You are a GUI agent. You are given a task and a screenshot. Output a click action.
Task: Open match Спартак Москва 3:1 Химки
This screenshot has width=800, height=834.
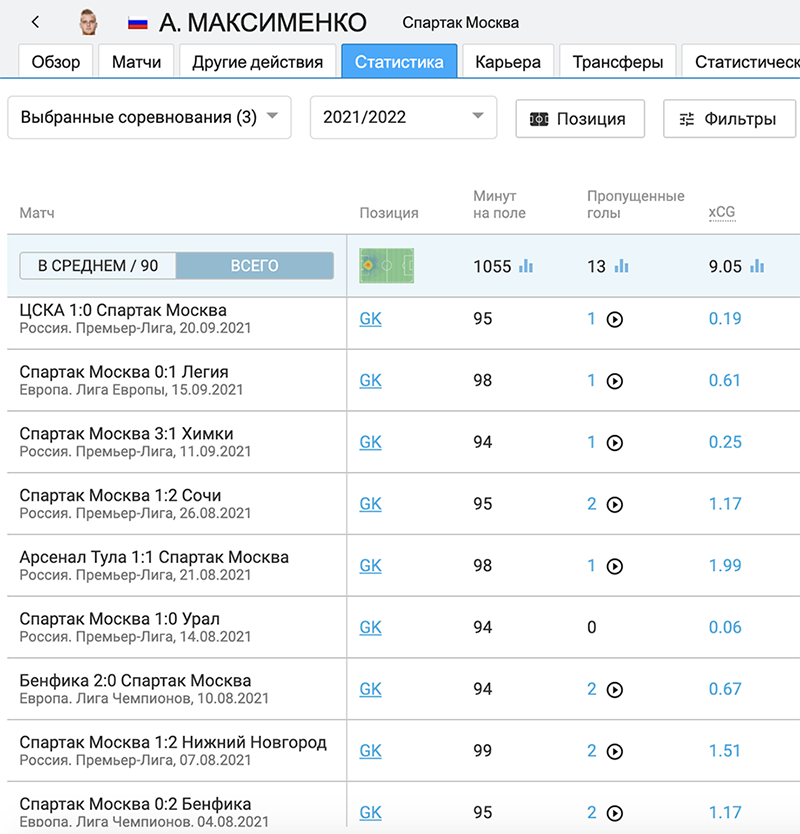pyautogui.click(x=127, y=433)
